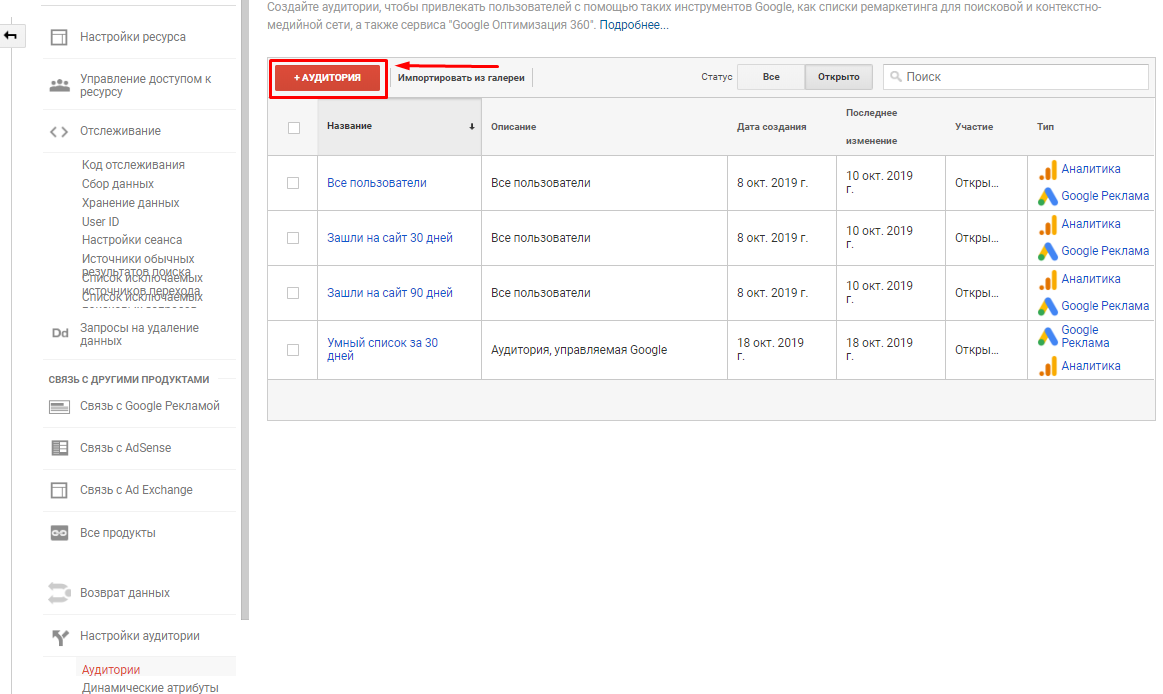Open Связь с AdSense icon

click(x=59, y=449)
